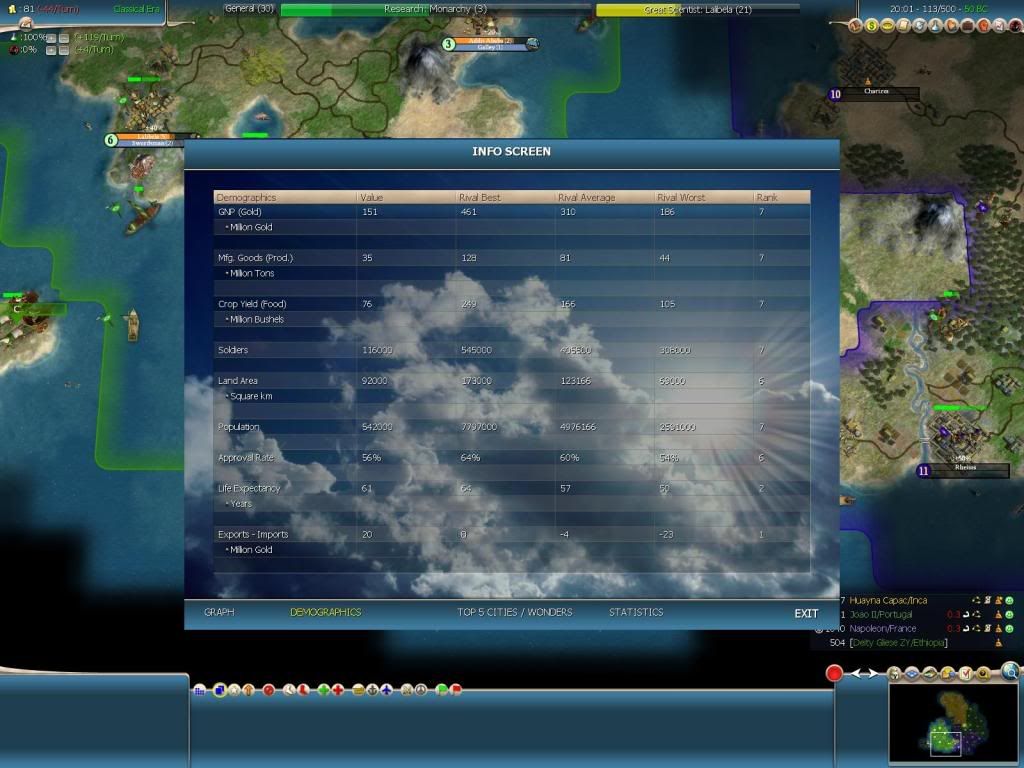The height and width of the screenshot is (768, 1024).
Task: Click the orange up-arrow promotion icon
Action: tap(248, 690)
